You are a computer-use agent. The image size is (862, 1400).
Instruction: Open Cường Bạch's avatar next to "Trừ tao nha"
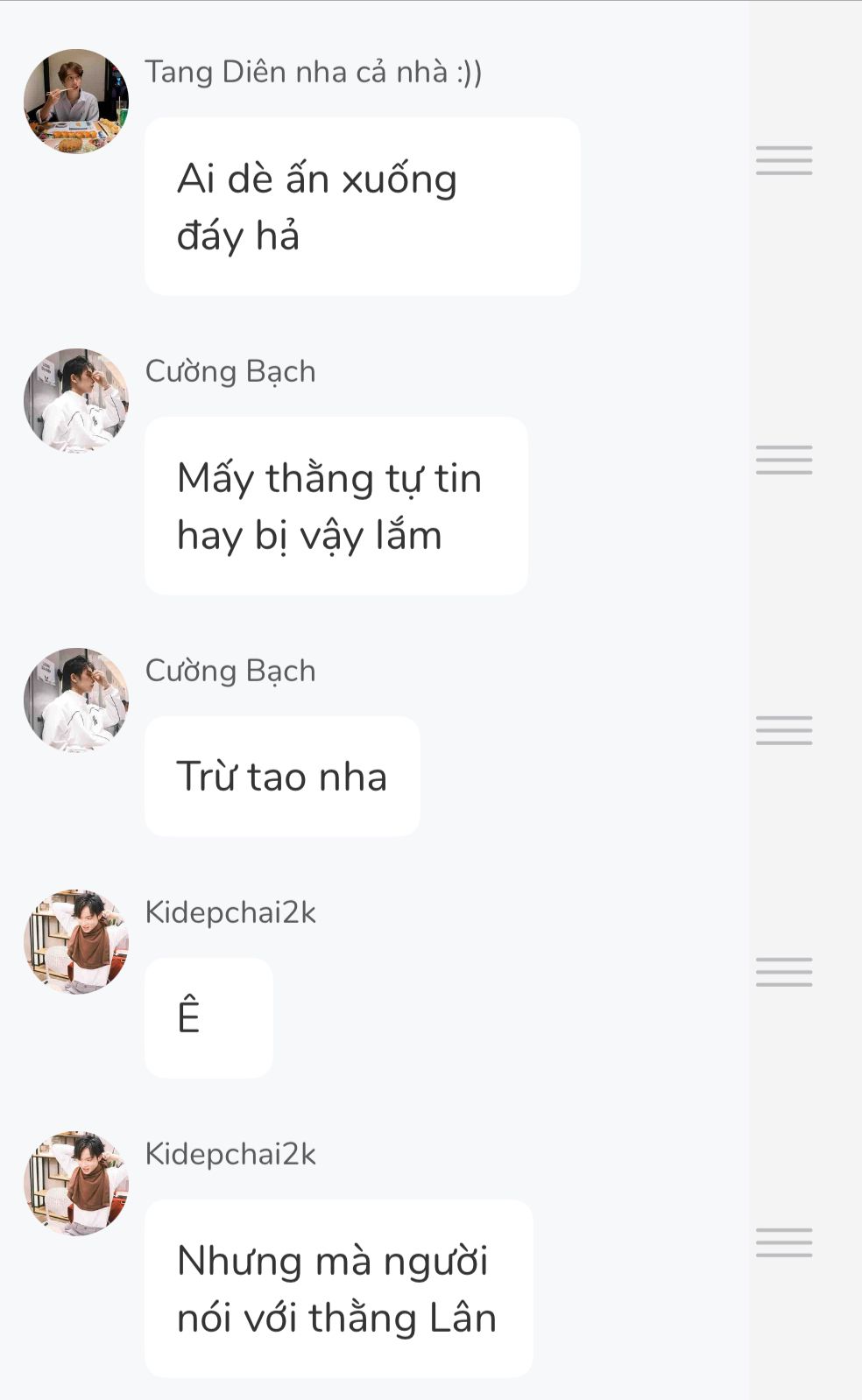[x=76, y=700]
